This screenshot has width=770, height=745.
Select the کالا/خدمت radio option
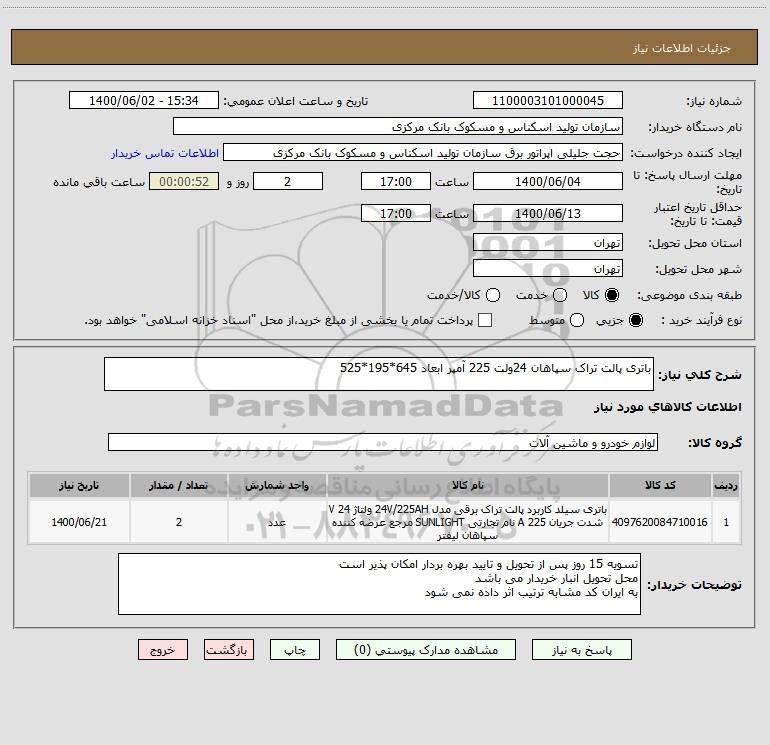point(493,295)
